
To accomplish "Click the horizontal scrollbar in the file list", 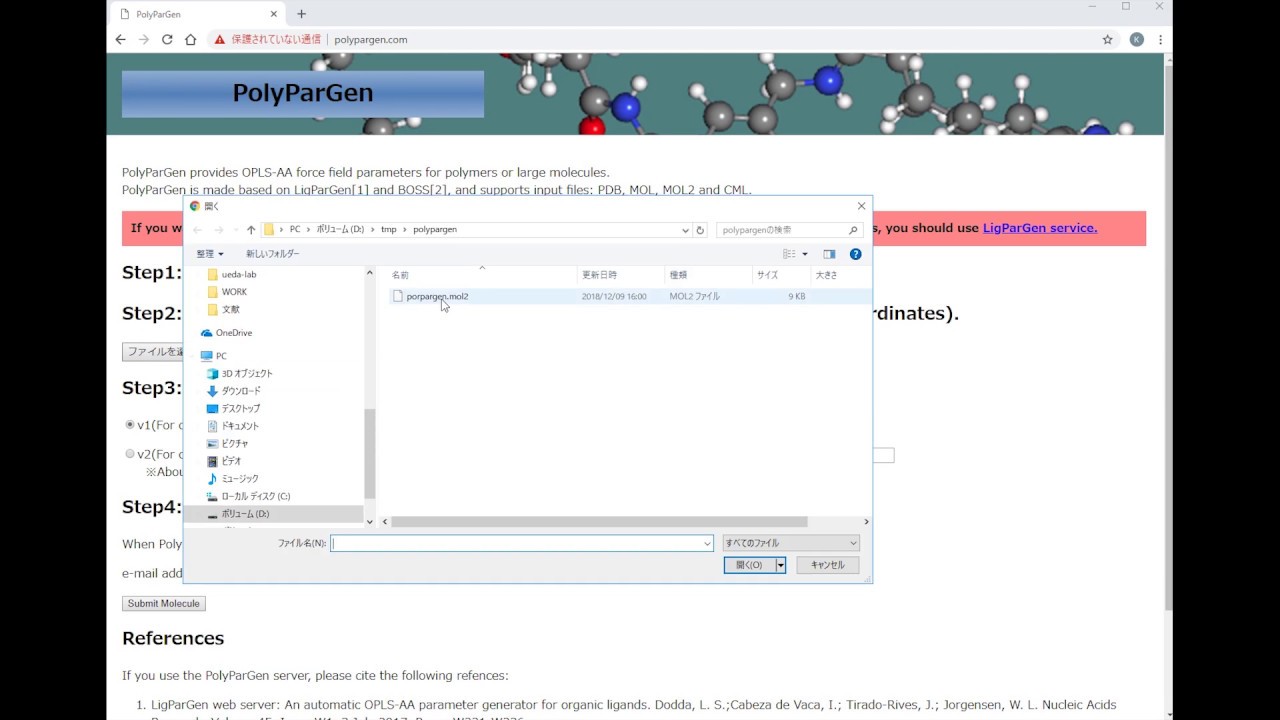I will (599, 522).
